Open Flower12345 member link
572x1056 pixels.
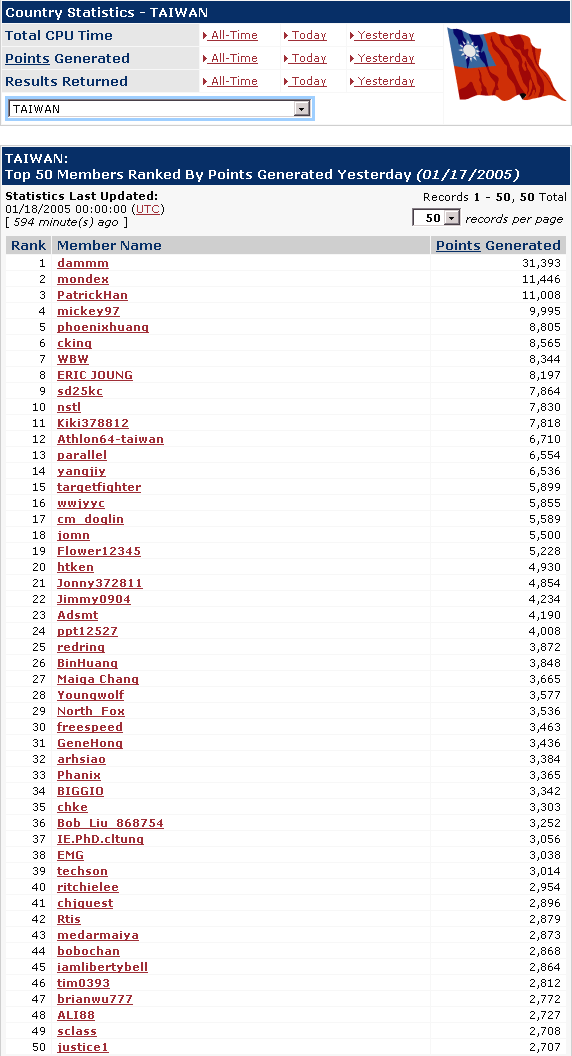pyautogui.click(x=99, y=551)
